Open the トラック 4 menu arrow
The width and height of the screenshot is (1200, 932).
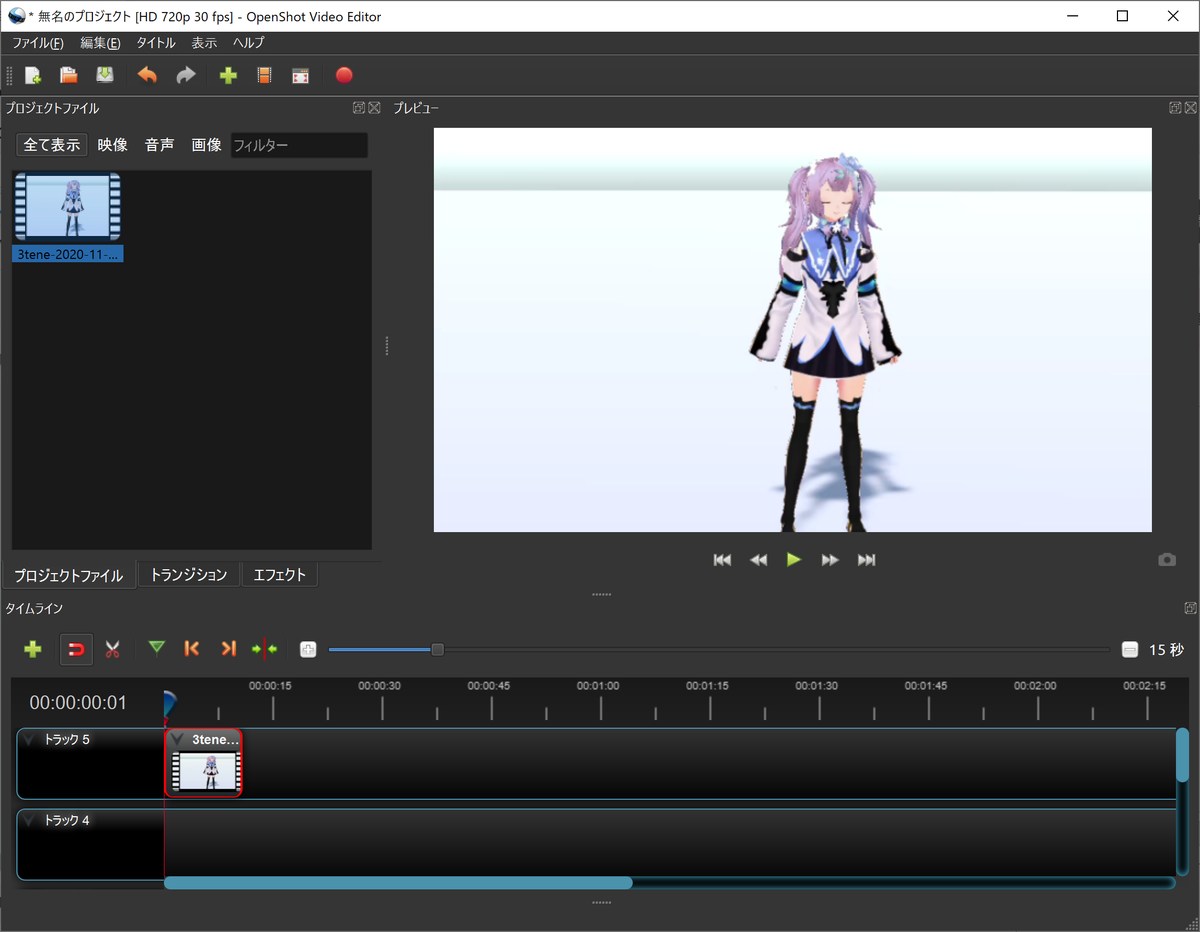pyautogui.click(x=31, y=822)
